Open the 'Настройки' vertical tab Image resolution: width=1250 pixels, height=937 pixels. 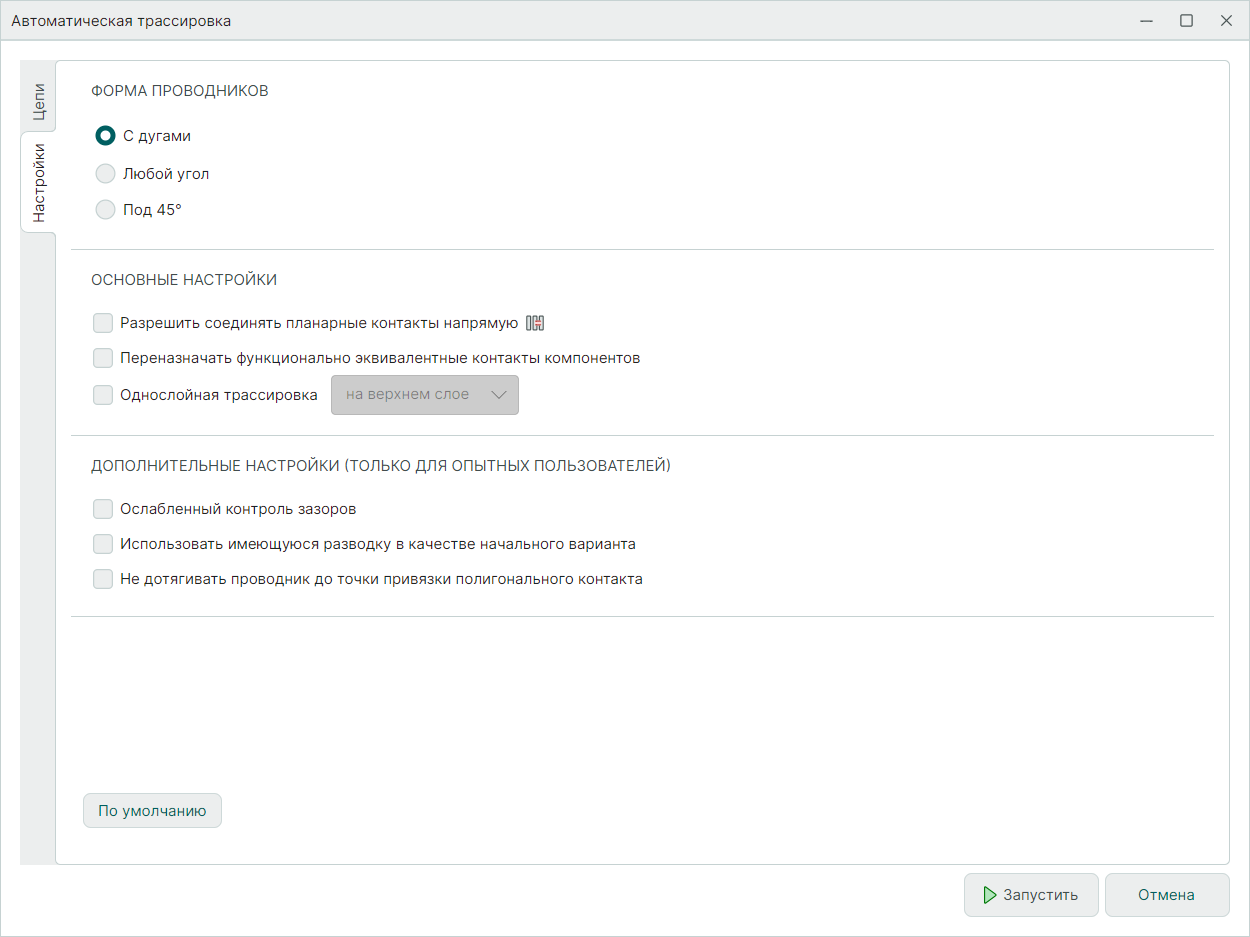pos(38,182)
